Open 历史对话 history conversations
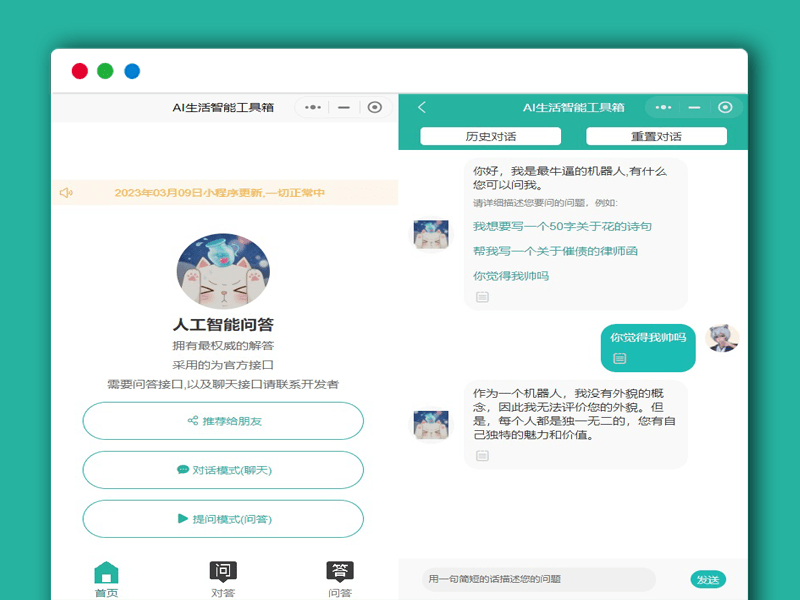Viewport: 800px width, 600px height. pyautogui.click(x=490, y=136)
